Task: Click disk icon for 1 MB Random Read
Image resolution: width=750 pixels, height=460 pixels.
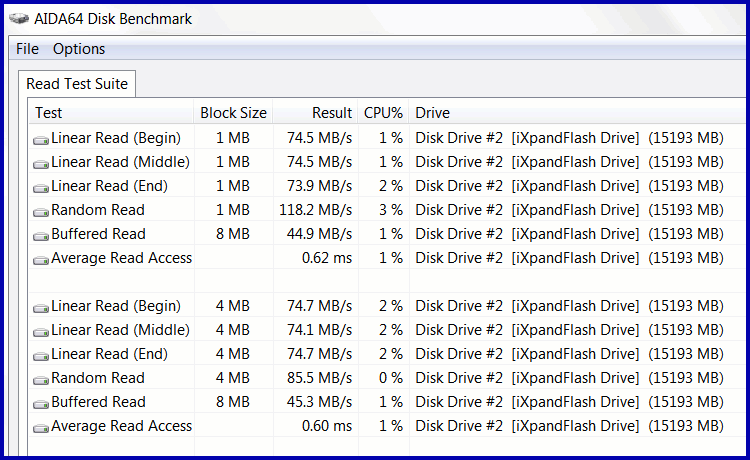Action: pyautogui.click(x=41, y=211)
